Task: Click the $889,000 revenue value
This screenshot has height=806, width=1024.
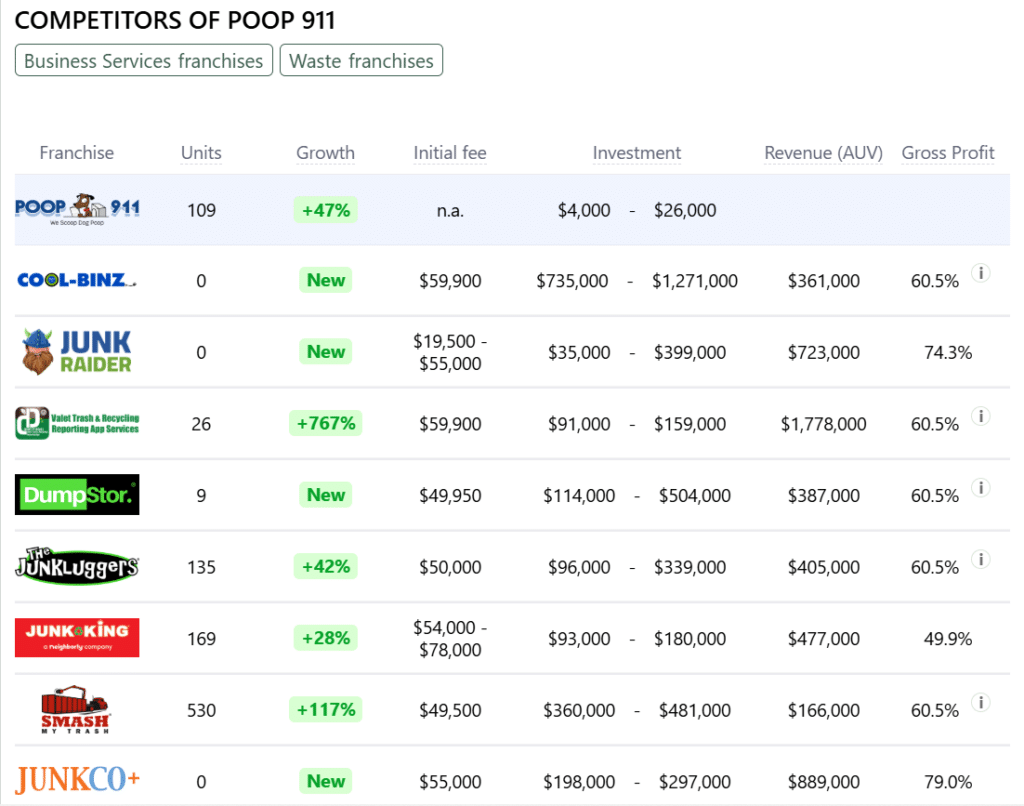Action: click(824, 782)
